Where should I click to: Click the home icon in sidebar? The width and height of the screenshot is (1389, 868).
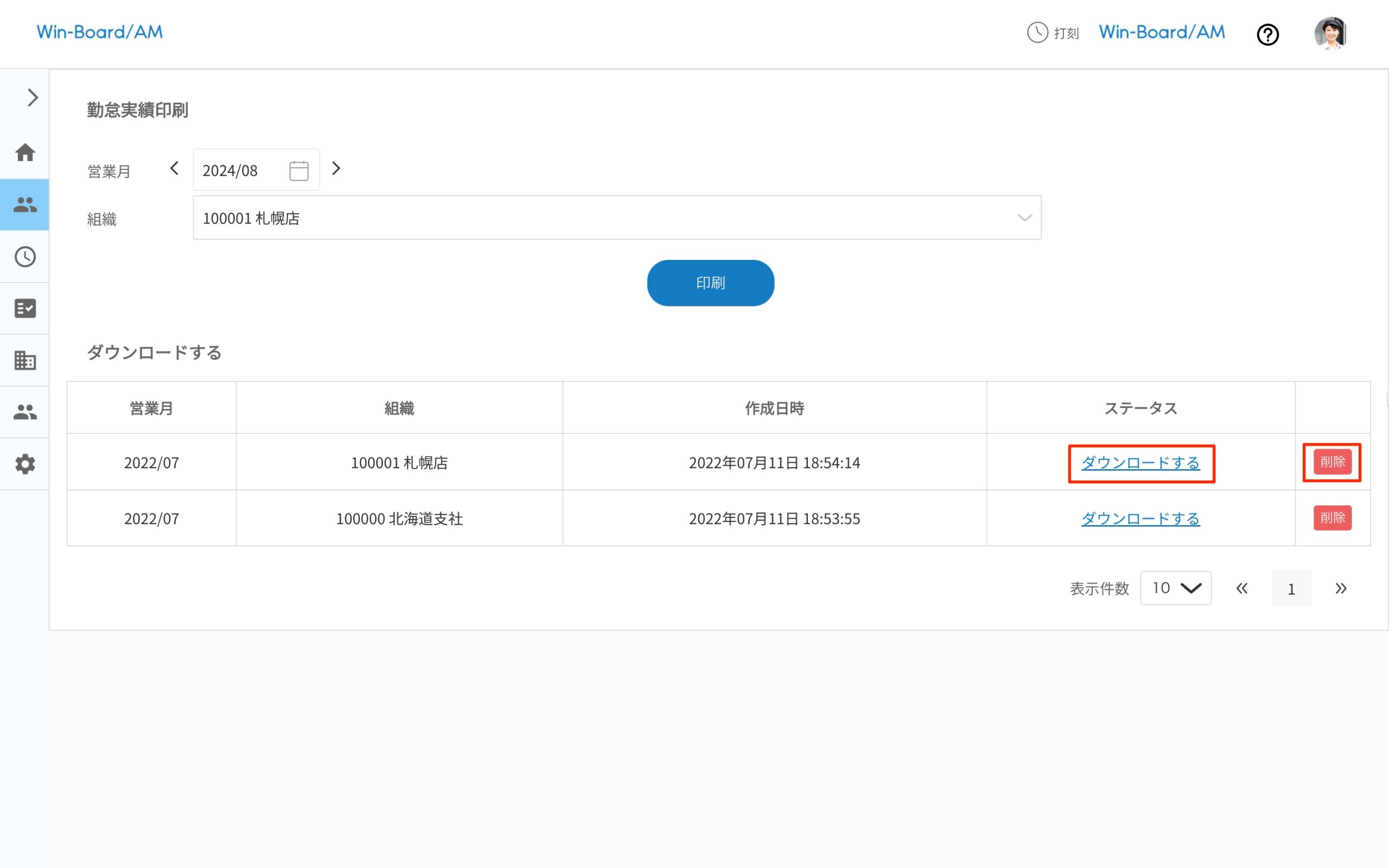click(24, 152)
